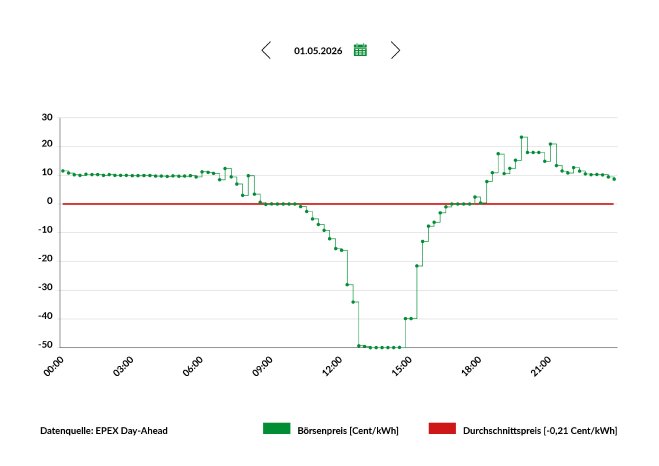Click the red average price line

338,204
